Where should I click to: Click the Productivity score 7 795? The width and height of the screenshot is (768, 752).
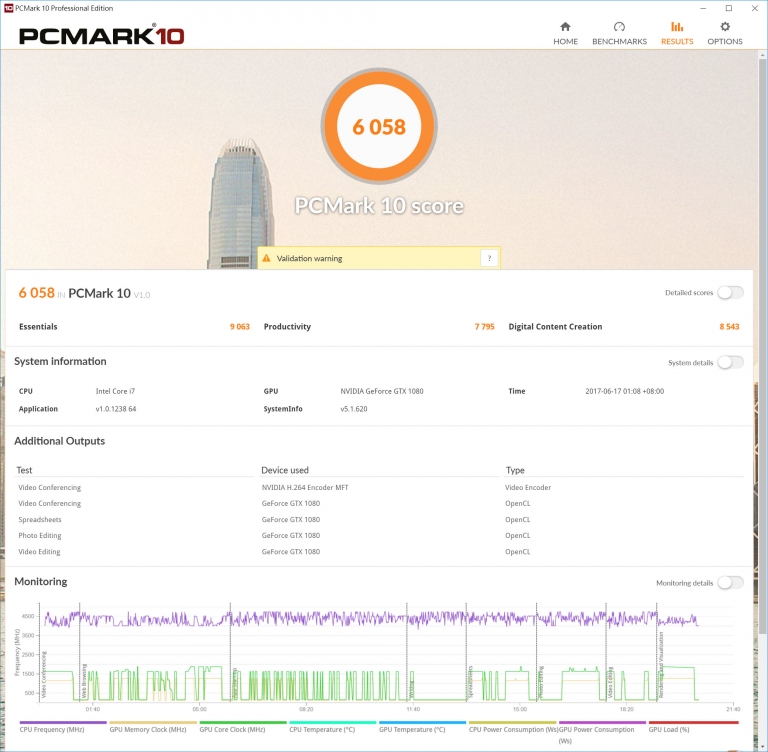pos(484,327)
